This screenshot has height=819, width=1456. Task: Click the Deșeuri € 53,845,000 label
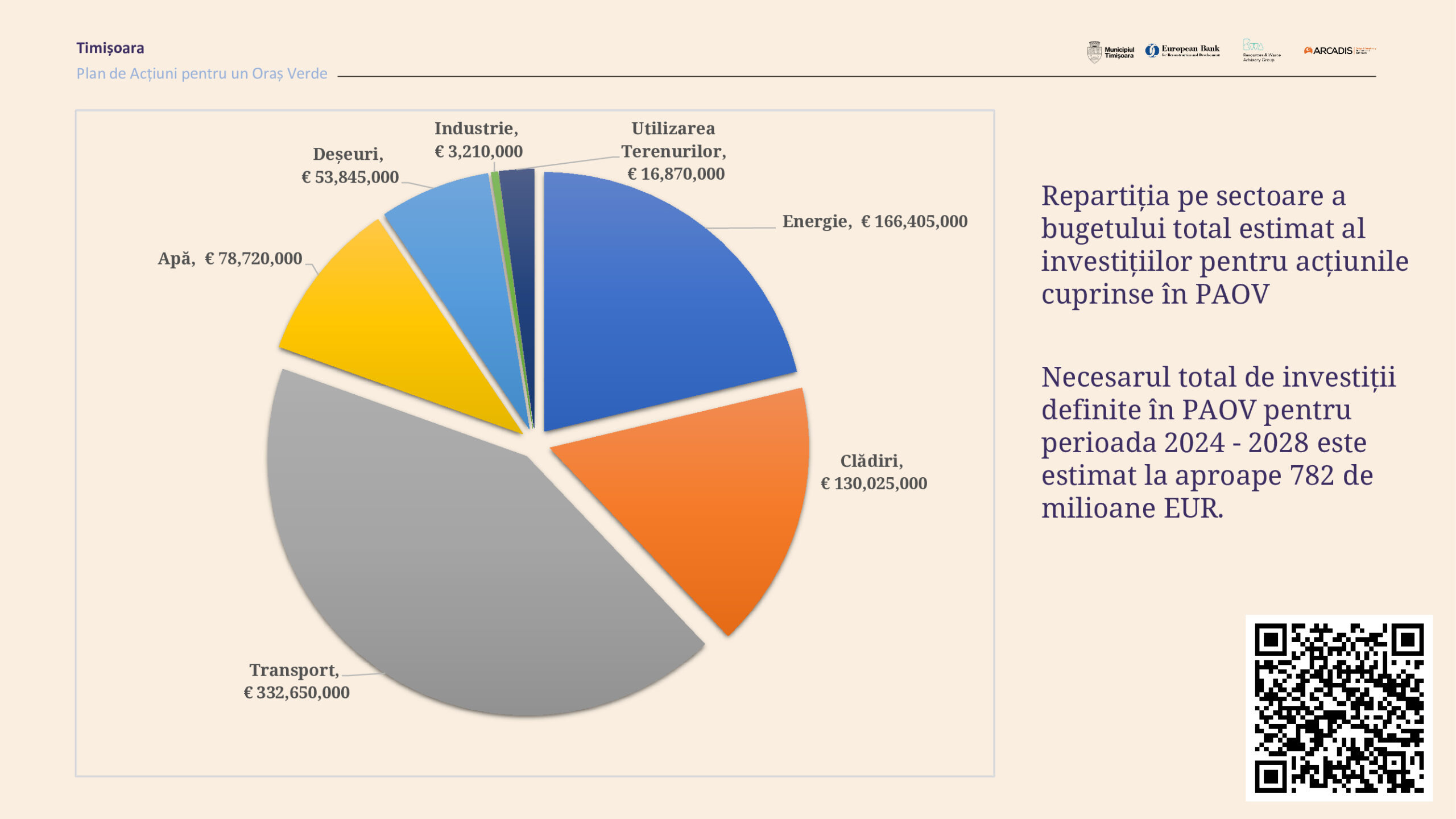click(x=350, y=166)
